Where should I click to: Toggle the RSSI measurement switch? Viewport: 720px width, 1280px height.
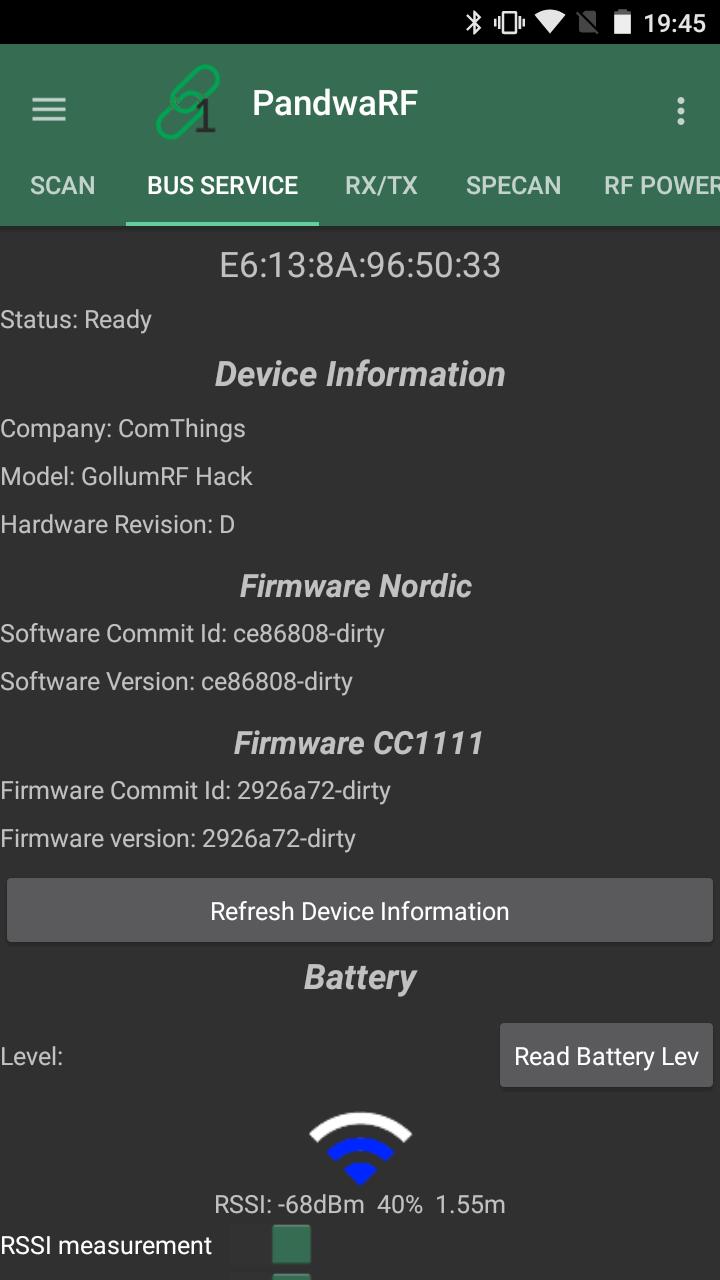click(x=271, y=1245)
